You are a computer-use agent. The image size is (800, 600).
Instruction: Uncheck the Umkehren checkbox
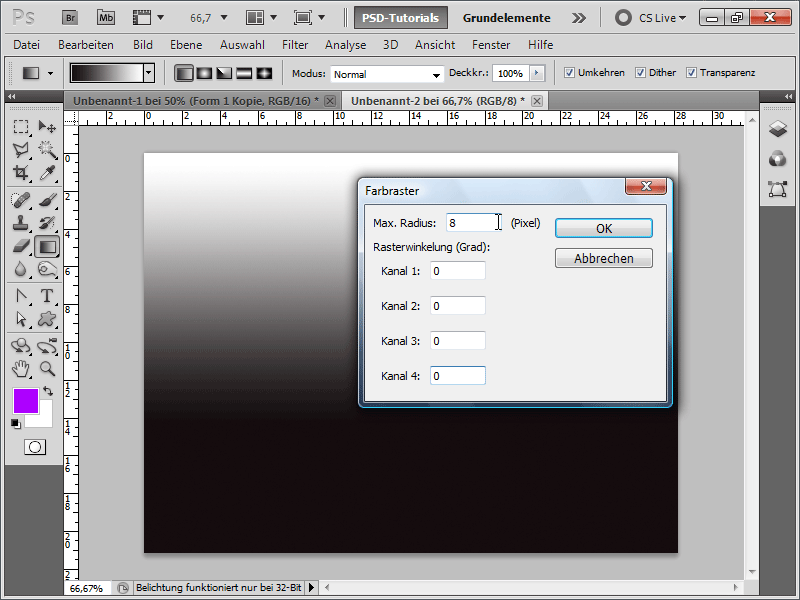[569, 73]
